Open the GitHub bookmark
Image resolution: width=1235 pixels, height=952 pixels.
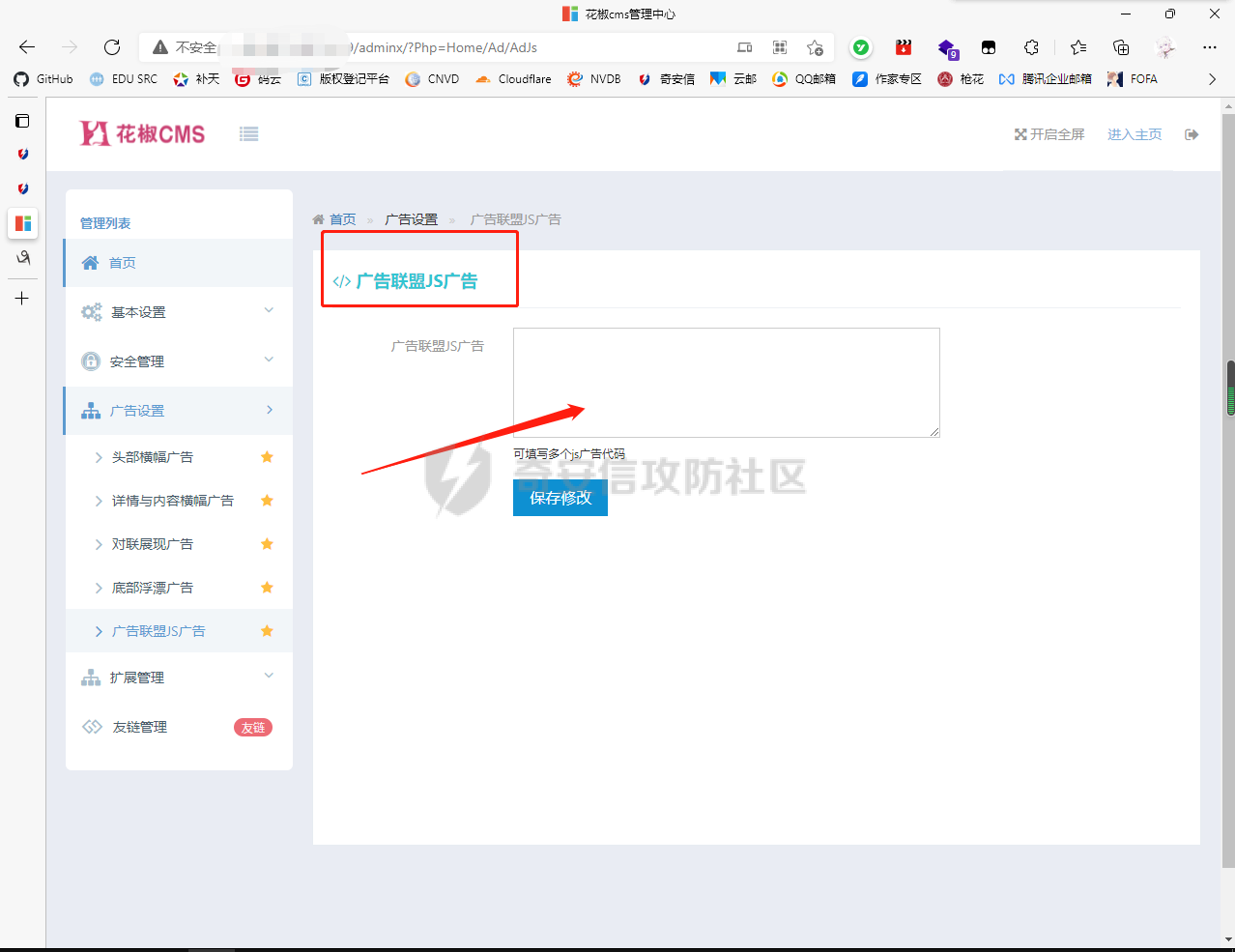[43, 79]
